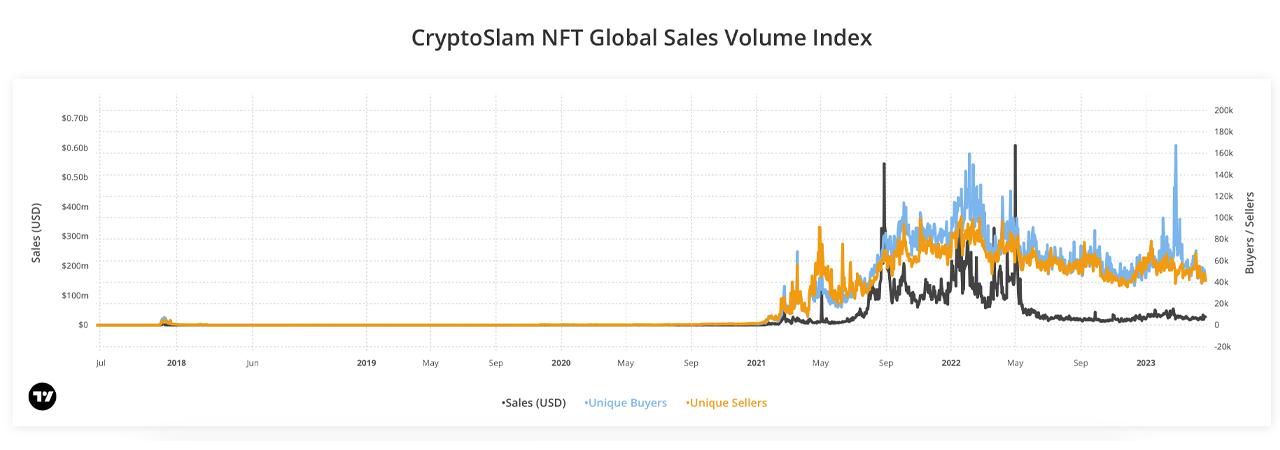
Task: Click the Buyers / Sellers axis title
Action: [1249, 232]
